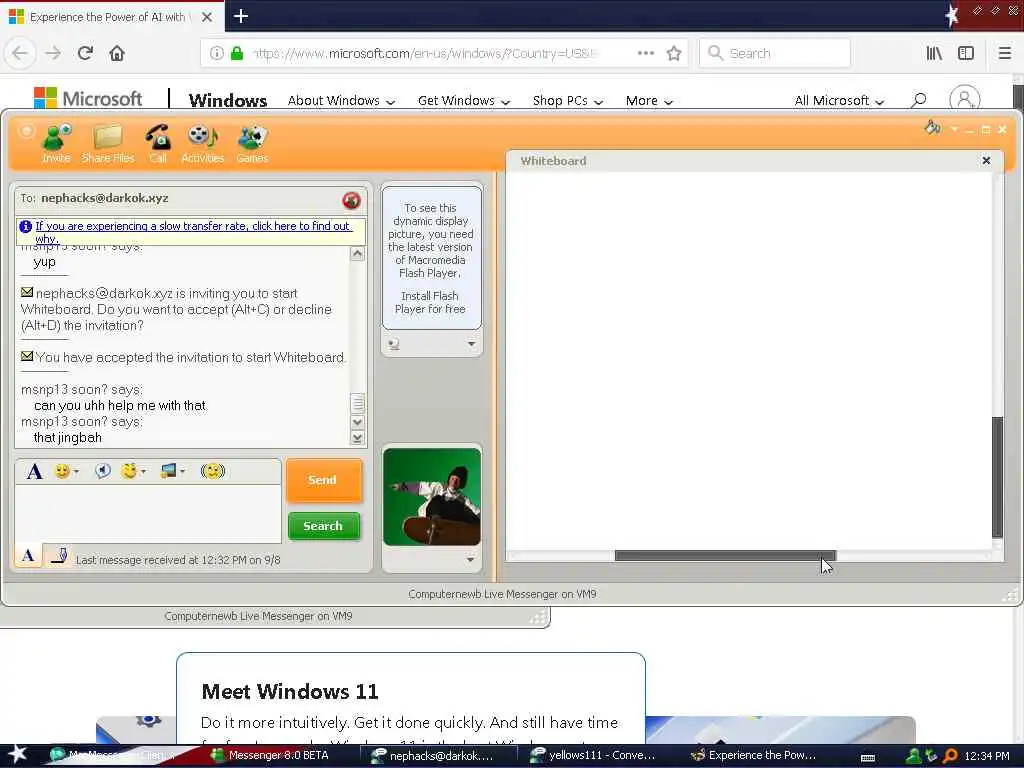This screenshot has height=768, width=1024.
Task: Click the Firefox Search input field
Action: [x=775, y=53]
